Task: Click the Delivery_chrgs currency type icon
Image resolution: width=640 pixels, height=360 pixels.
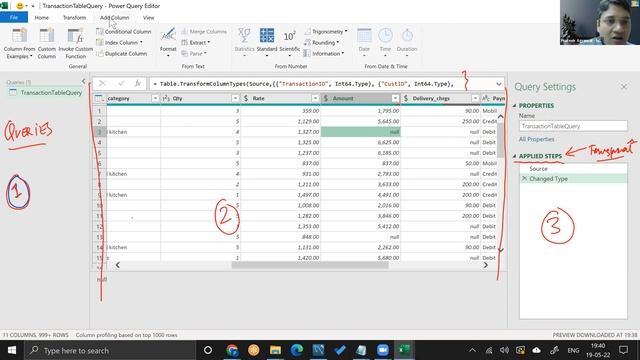Action: [406, 98]
